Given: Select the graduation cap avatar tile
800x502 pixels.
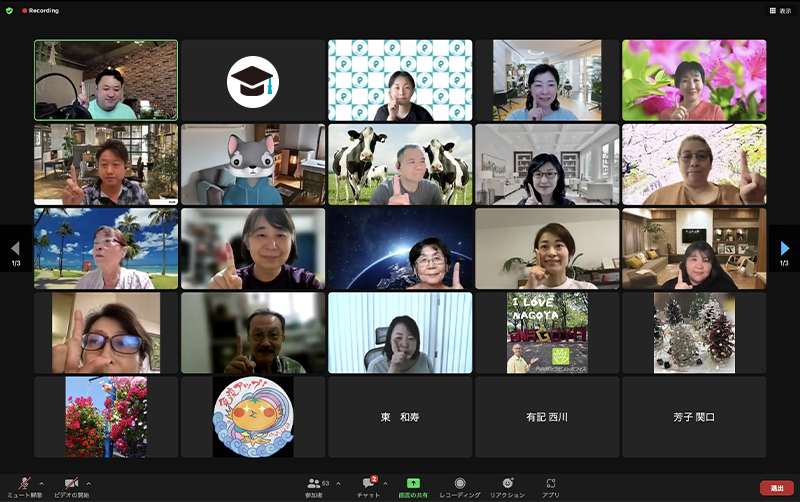Looking at the screenshot, I should 253,80.
